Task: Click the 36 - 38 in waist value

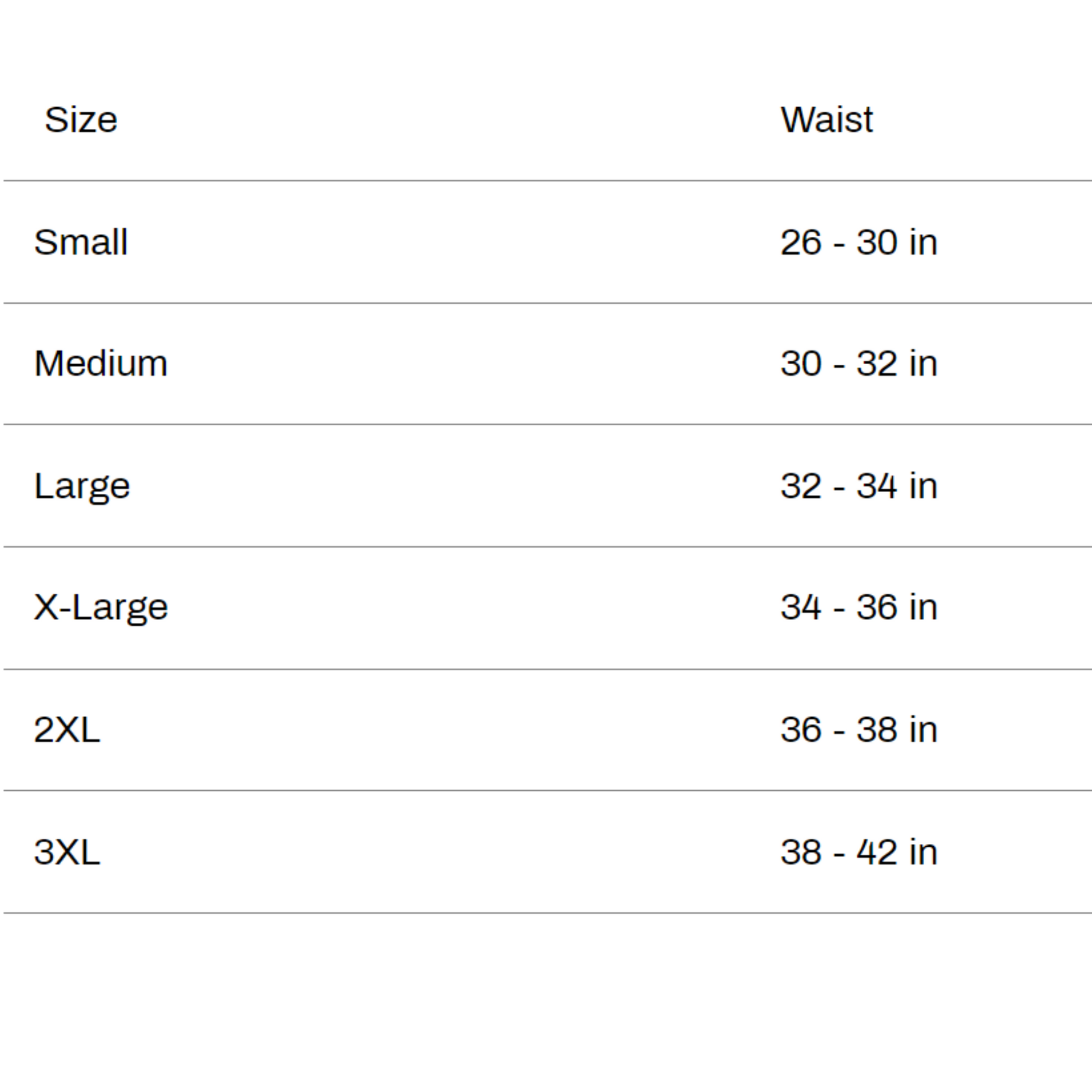Action: [859, 729]
